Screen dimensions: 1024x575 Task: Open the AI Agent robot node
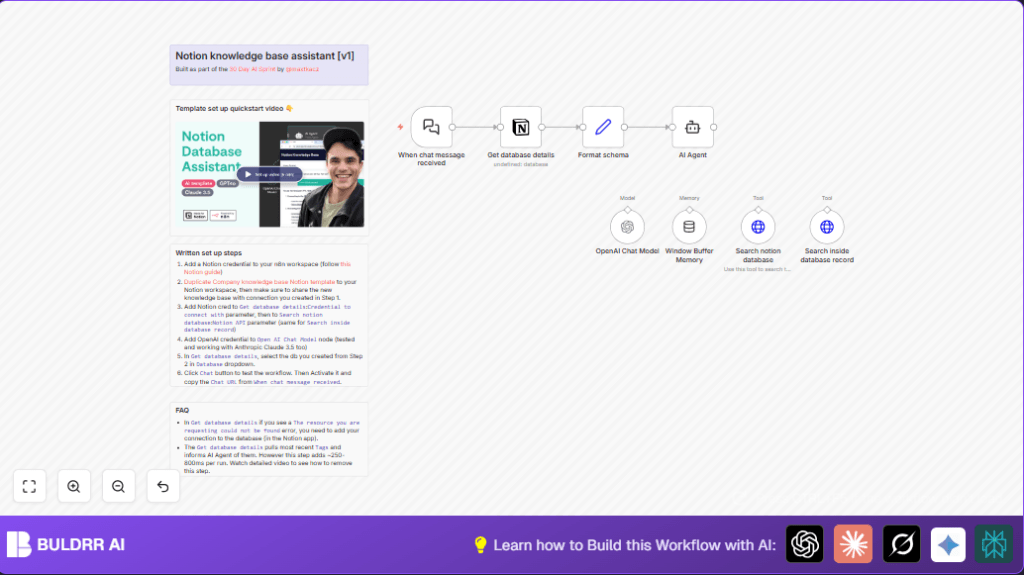[x=692, y=127]
